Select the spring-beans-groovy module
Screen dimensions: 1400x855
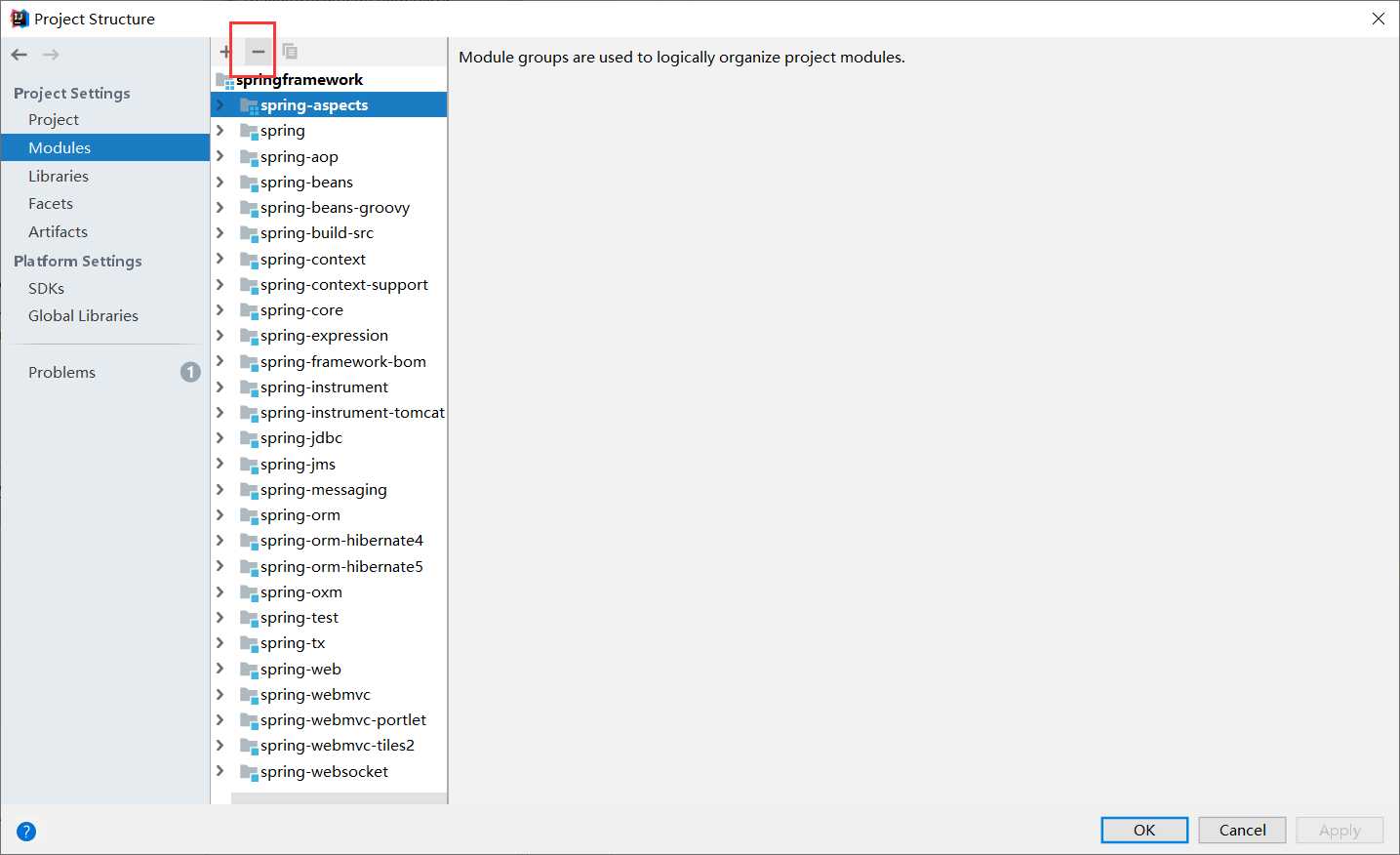329,208
